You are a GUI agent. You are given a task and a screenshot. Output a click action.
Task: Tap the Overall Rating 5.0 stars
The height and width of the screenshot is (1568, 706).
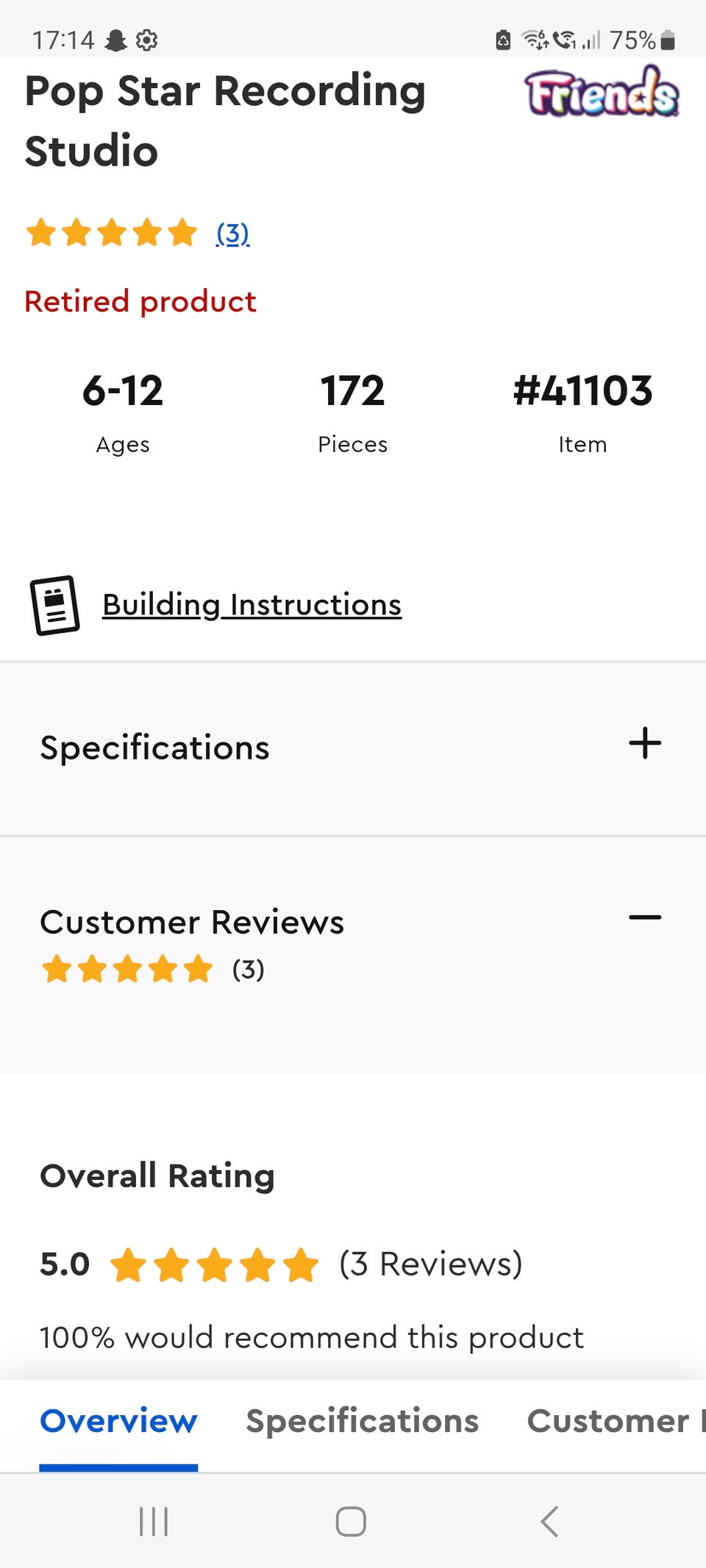214,1264
